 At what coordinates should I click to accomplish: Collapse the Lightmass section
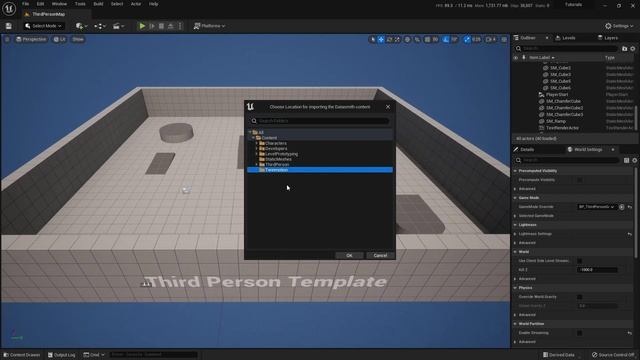point(516,225)
